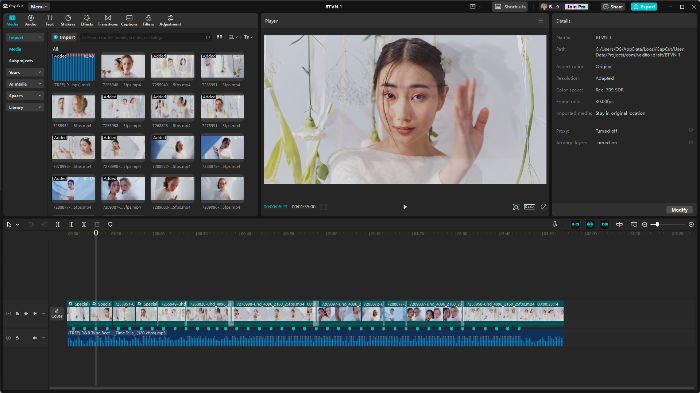Start voiceover recording with the microphone icon

tap(555, 224)
